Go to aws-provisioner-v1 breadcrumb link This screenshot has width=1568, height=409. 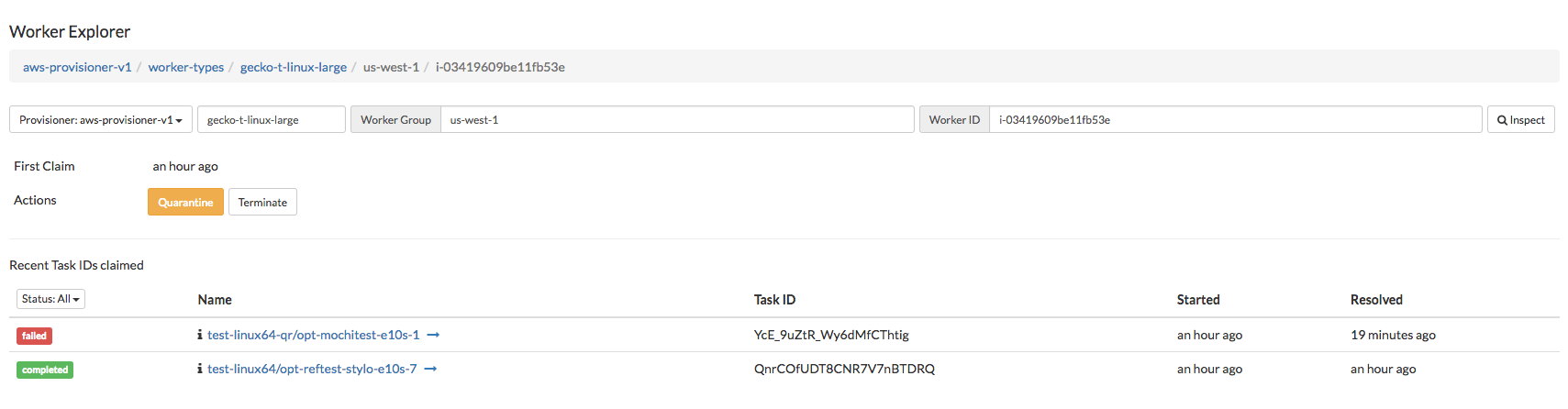77,67
